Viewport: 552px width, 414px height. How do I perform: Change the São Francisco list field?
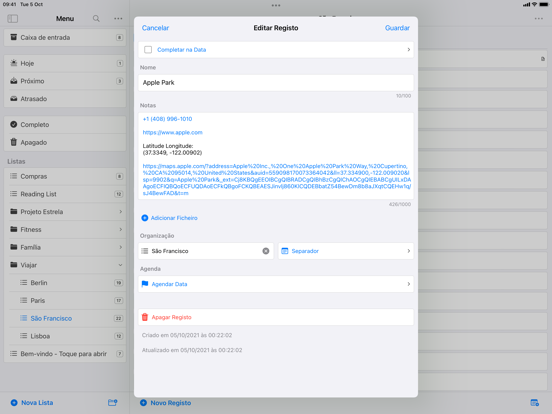206,251
